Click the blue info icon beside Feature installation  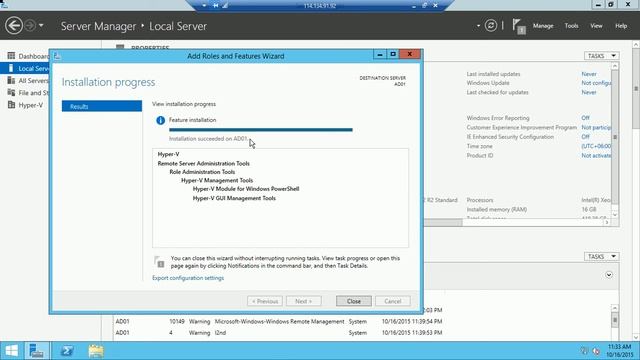coord(160,120)
